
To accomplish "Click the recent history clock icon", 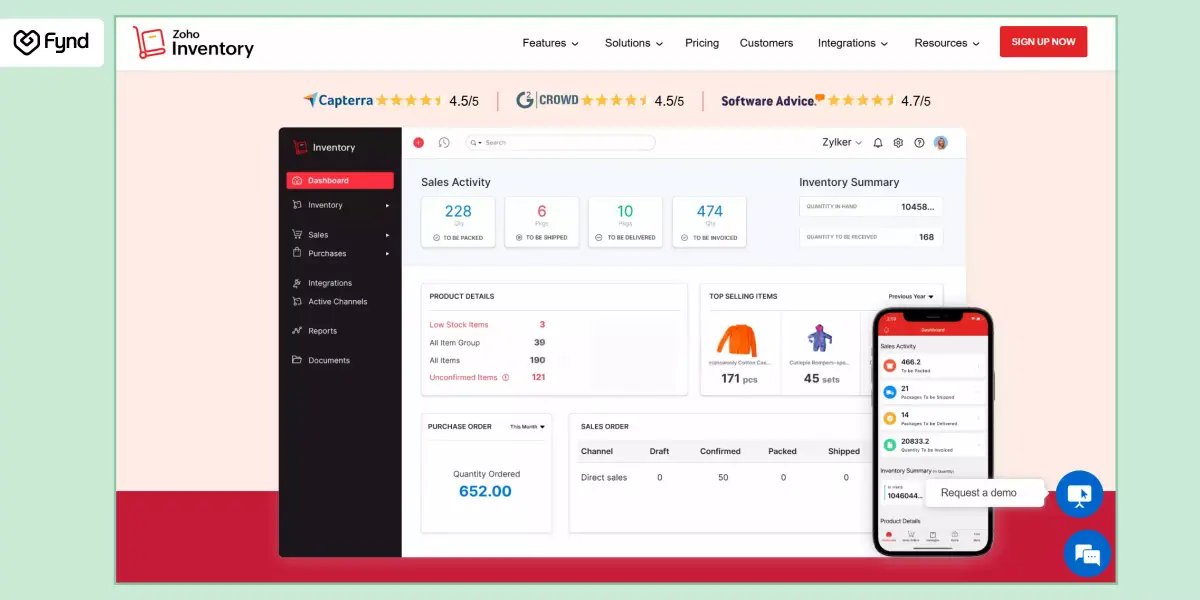I will (445, 143).
